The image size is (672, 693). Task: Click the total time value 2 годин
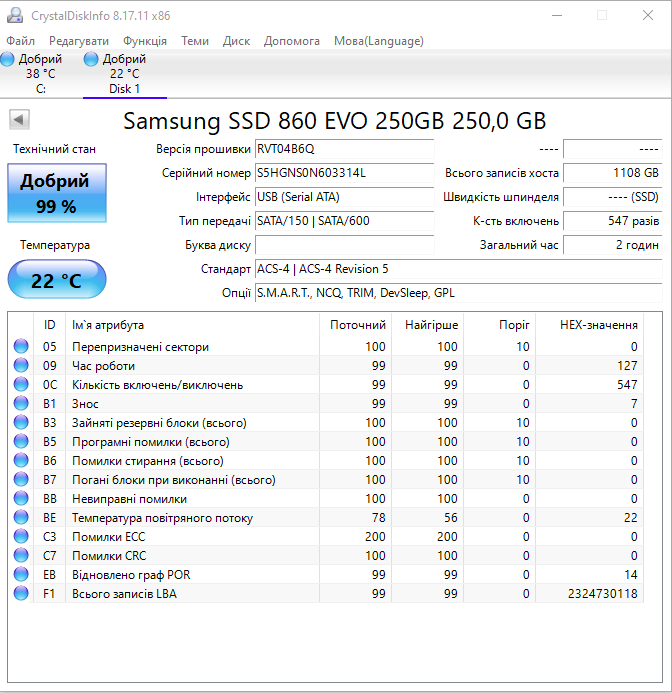pos(613,245)
